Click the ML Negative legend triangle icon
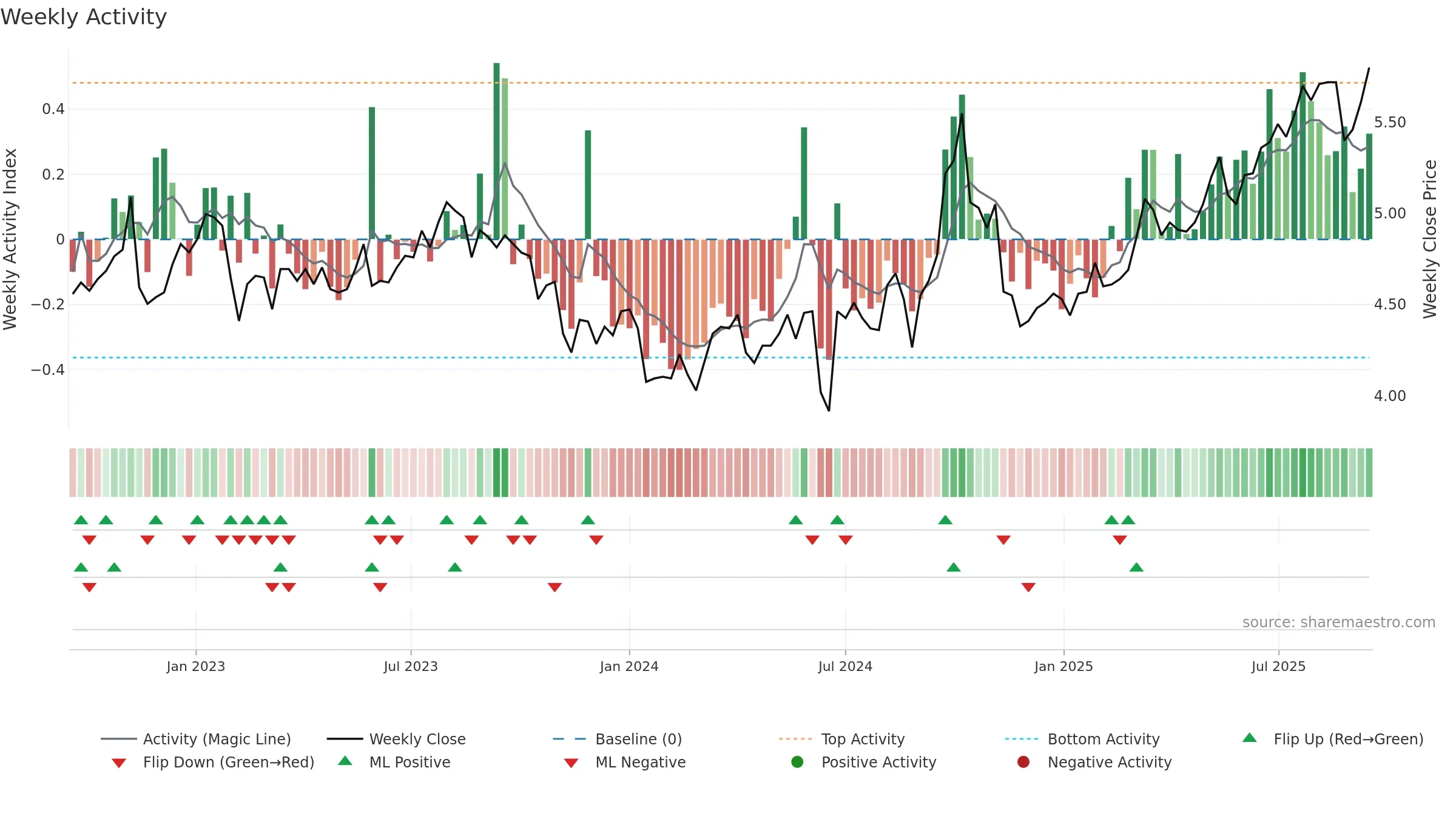This screenshot has width=1456, height=819. (571, 763)
